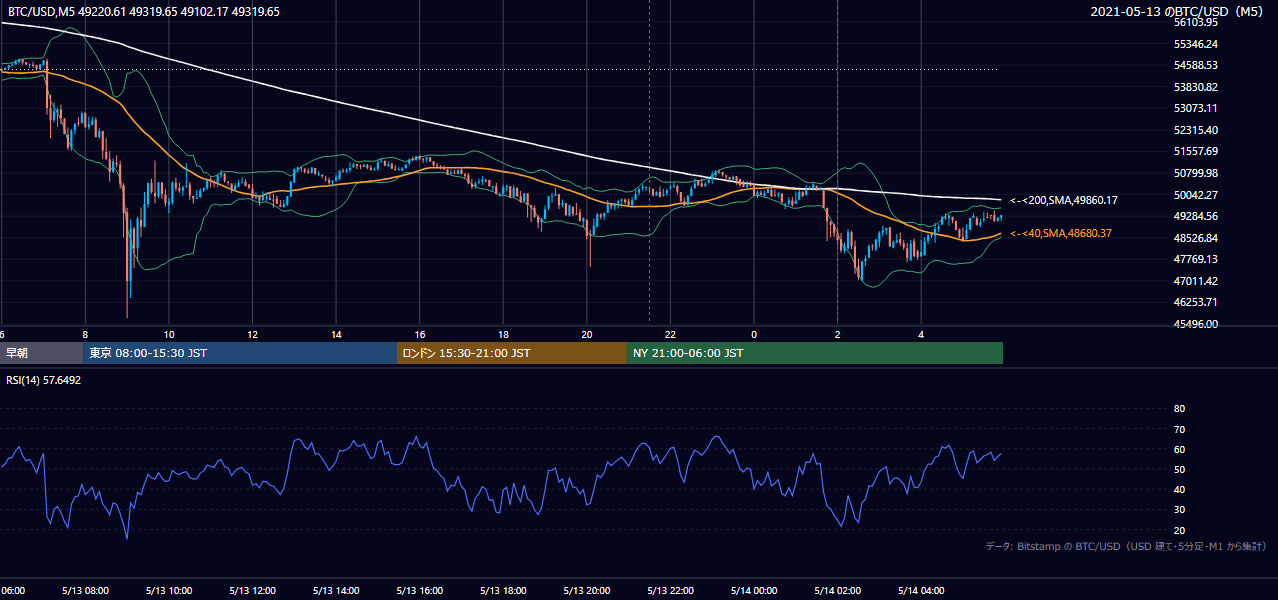This screenshot has width=1278, height=600.
Task: Click the RSI scale label 40
Action: 1179,489
